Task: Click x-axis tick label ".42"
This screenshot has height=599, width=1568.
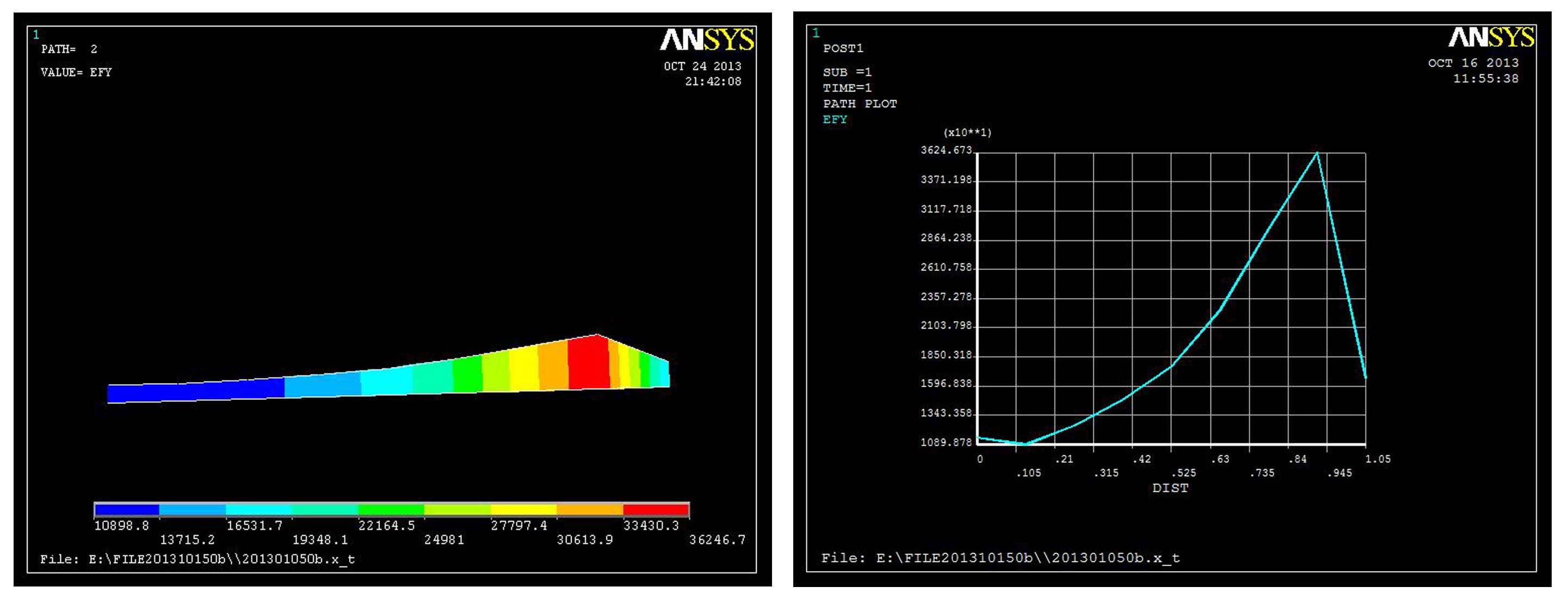Action: coord(1142,459)
